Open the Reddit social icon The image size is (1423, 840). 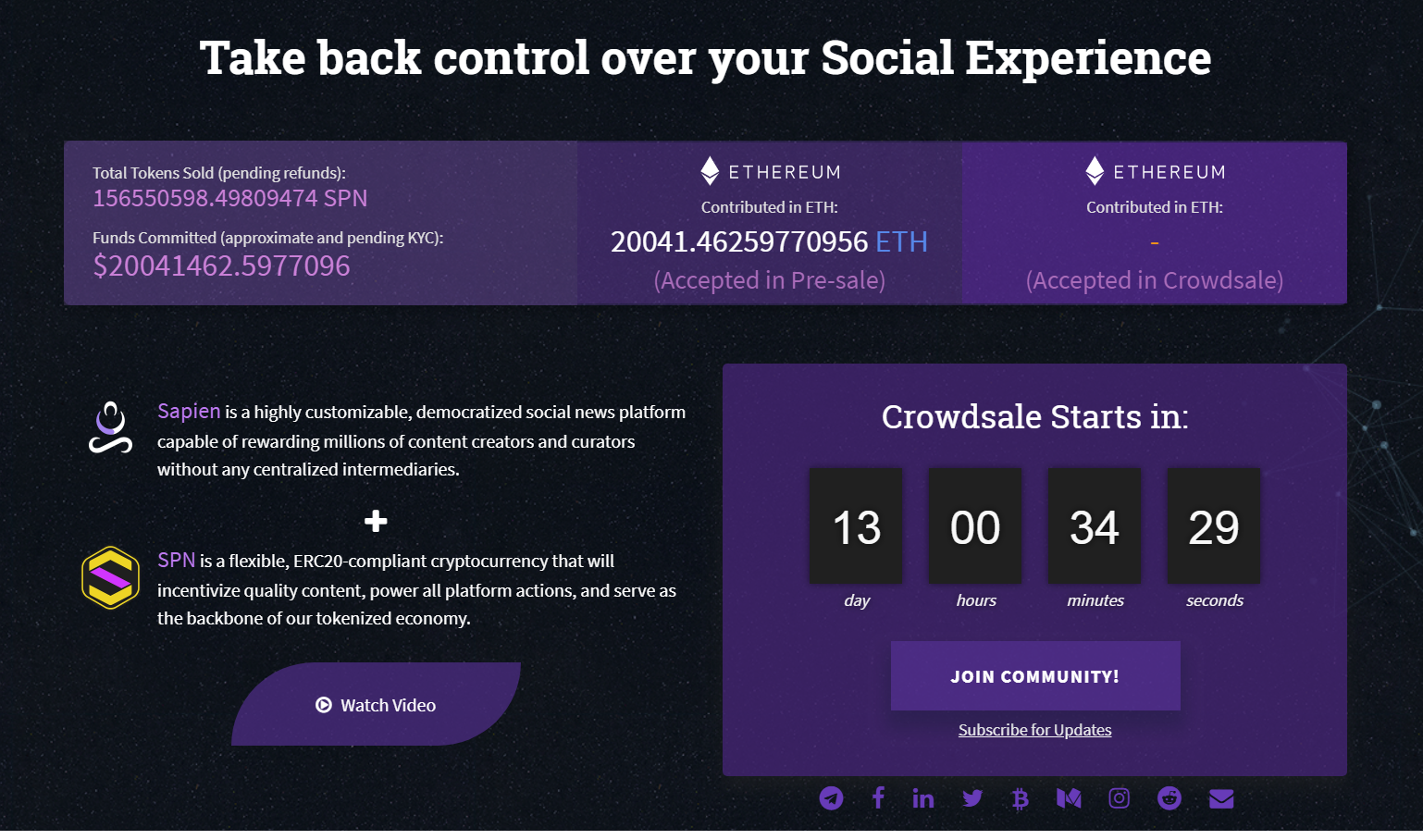pos(1169,798)
